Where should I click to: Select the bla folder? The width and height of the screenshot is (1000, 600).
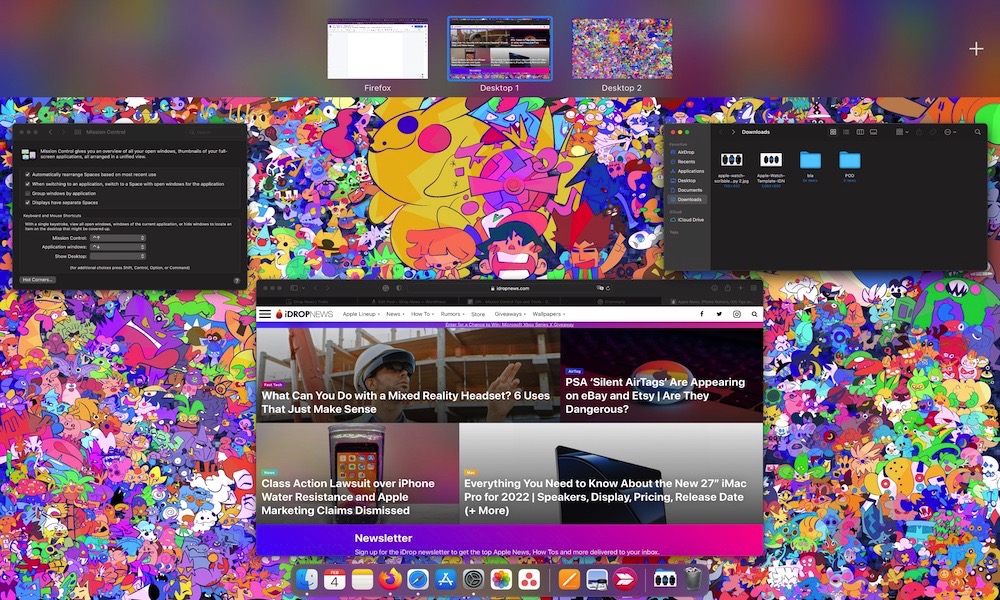[810, 159]
